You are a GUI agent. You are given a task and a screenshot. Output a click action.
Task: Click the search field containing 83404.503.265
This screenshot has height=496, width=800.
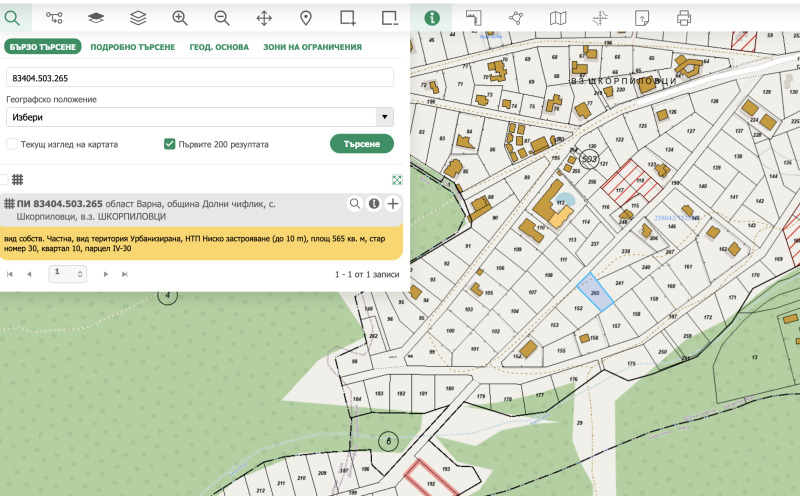200,77
